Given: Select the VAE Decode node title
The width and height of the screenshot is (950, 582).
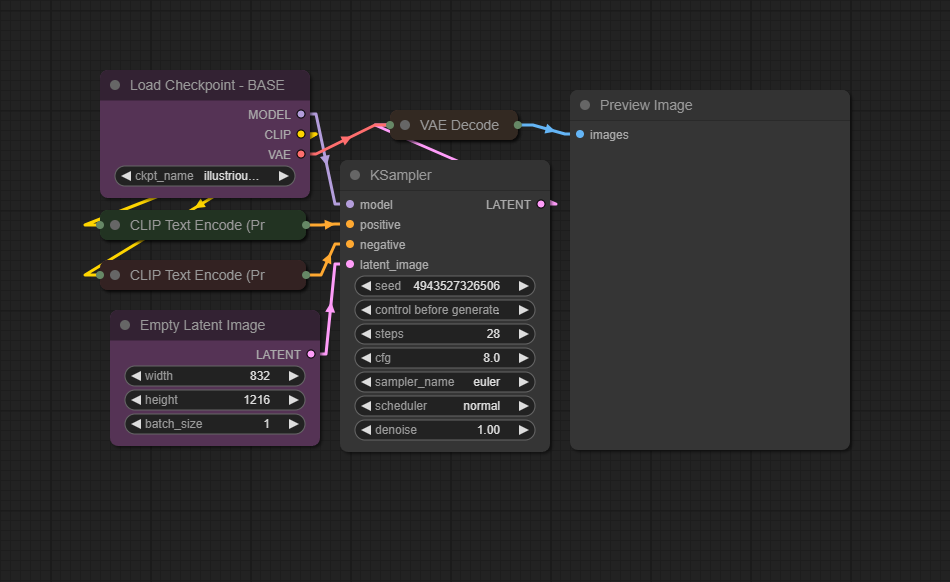Looking at the screenshot, I should coord(459,125).
